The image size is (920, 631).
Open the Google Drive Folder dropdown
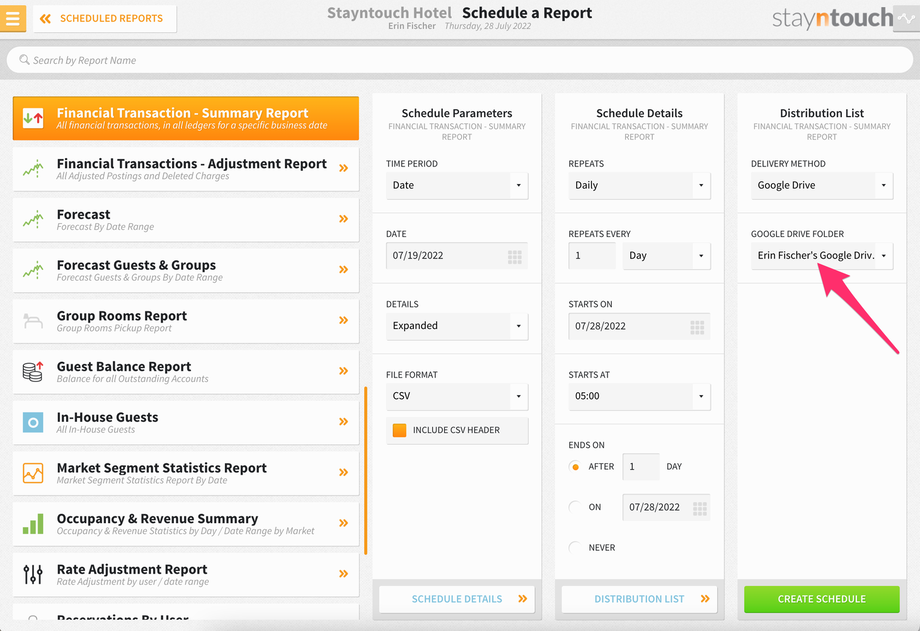pos(822,256)
